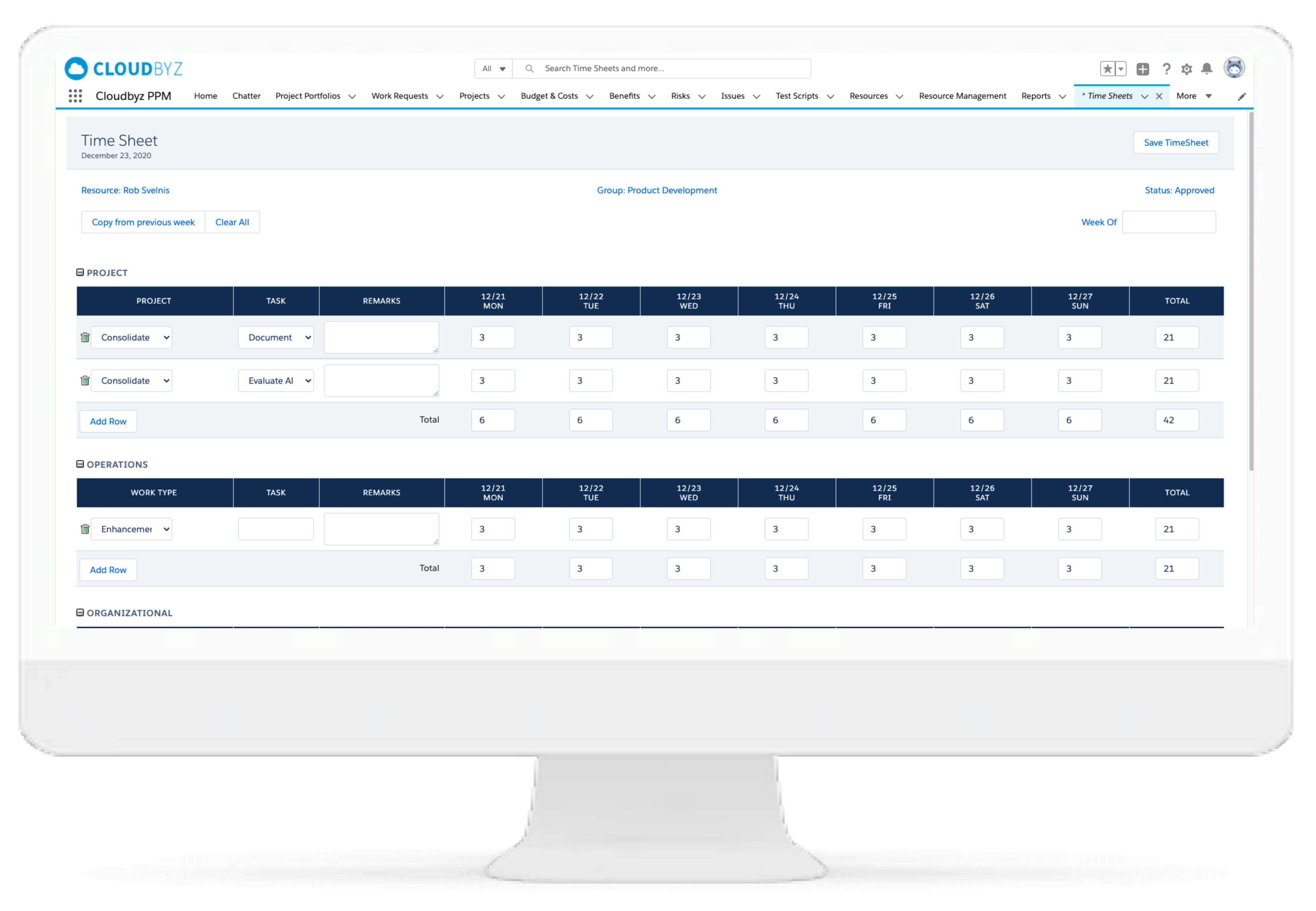Open the Help question mark icon
The height and width of the screenshot is (911, 1316).
(1167, 69)
